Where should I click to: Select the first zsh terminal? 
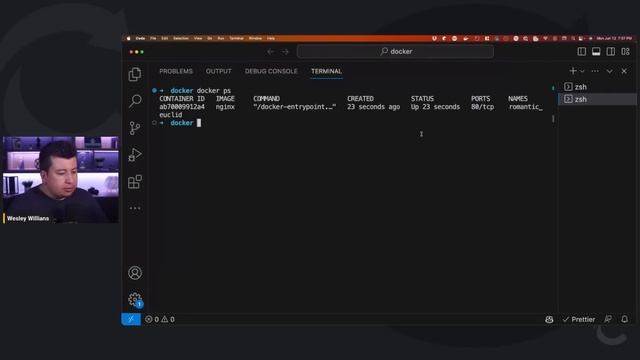pyautogui.click(x=597, y=87)
